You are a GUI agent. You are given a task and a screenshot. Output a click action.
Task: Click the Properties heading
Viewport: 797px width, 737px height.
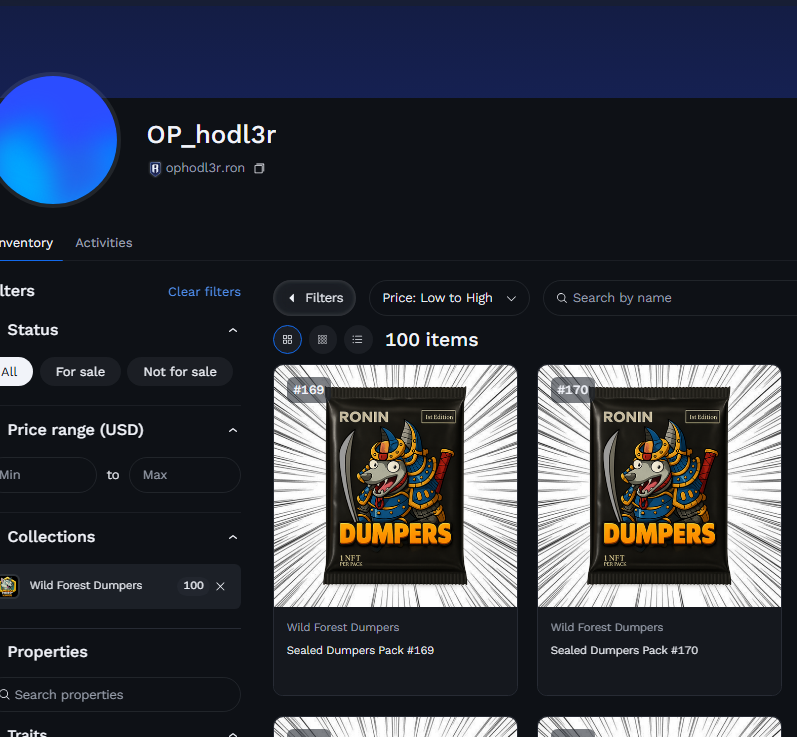pos(48,652)
